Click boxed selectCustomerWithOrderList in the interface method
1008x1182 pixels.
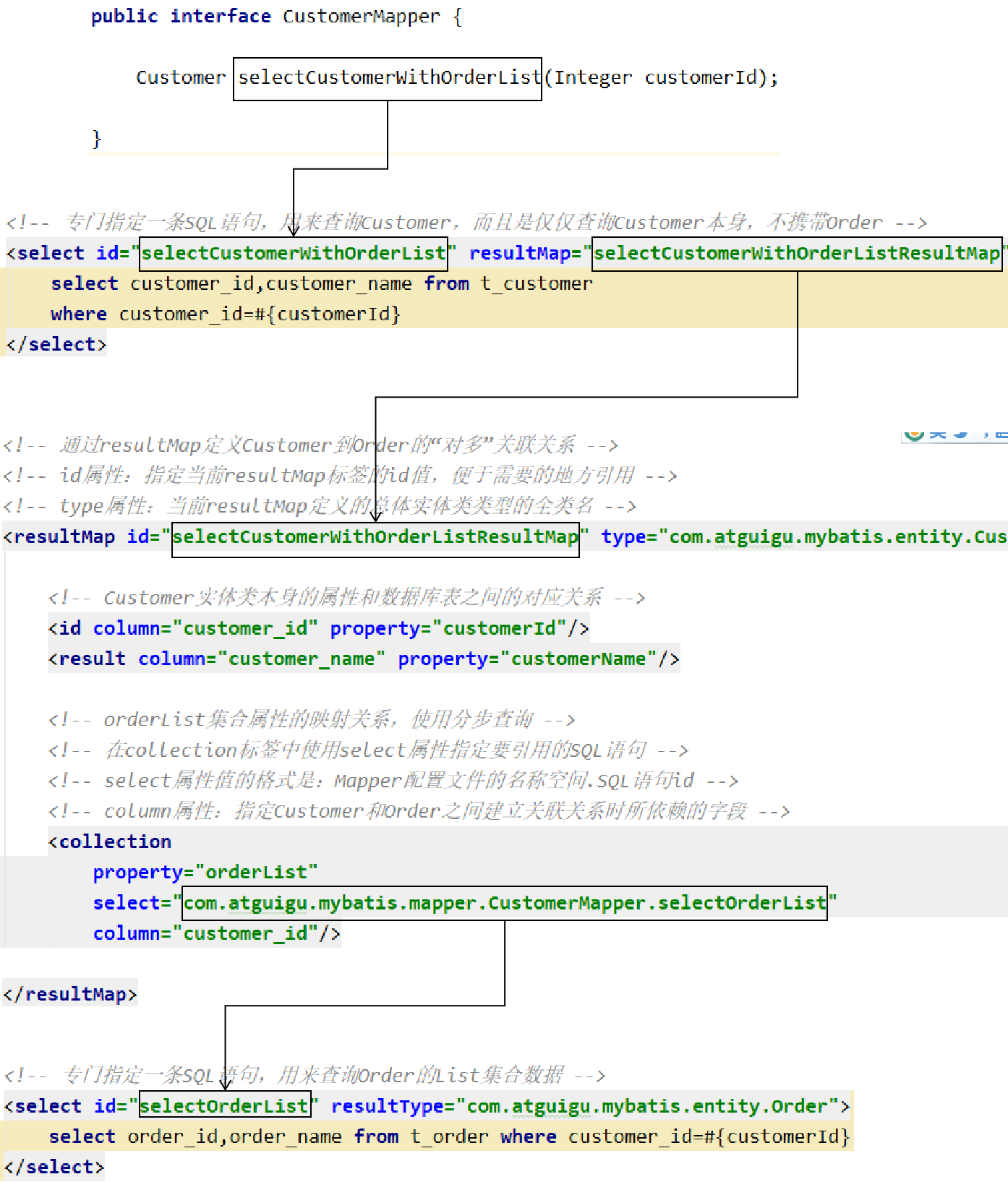[388, 78]
